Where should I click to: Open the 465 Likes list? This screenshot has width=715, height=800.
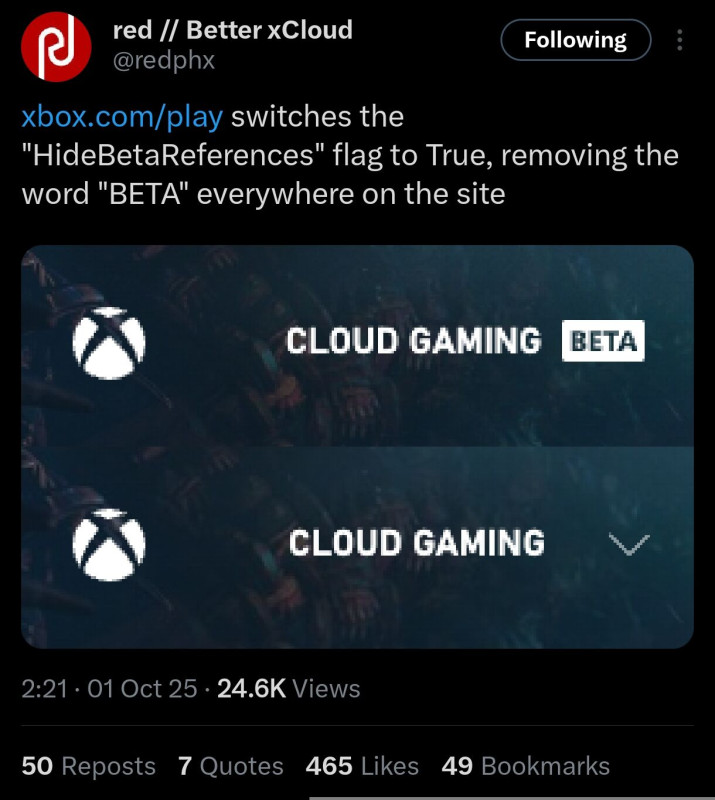tap(362, 766)
